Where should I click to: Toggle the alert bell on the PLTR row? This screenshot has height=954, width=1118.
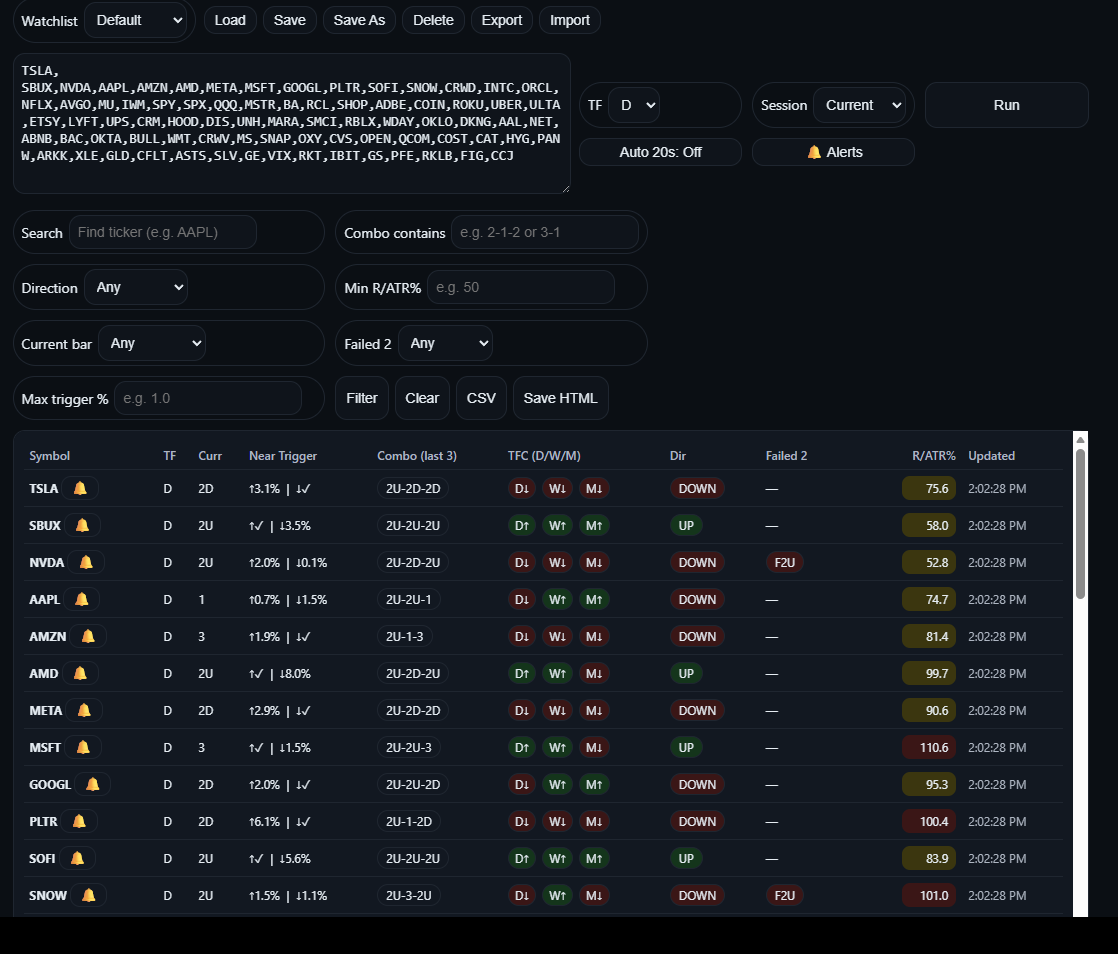click(79, 821)
